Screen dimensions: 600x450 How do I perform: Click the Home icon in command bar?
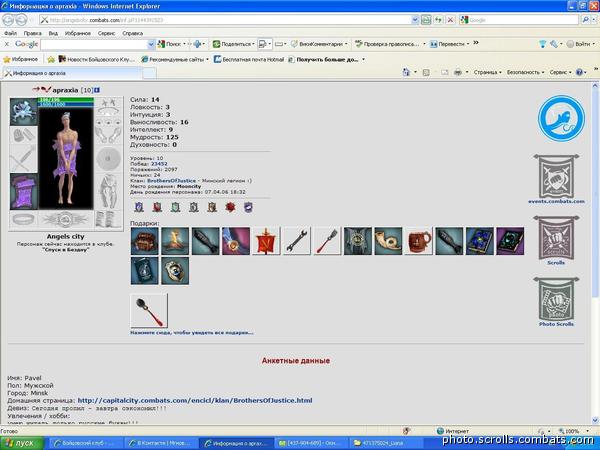click(406, 72)
